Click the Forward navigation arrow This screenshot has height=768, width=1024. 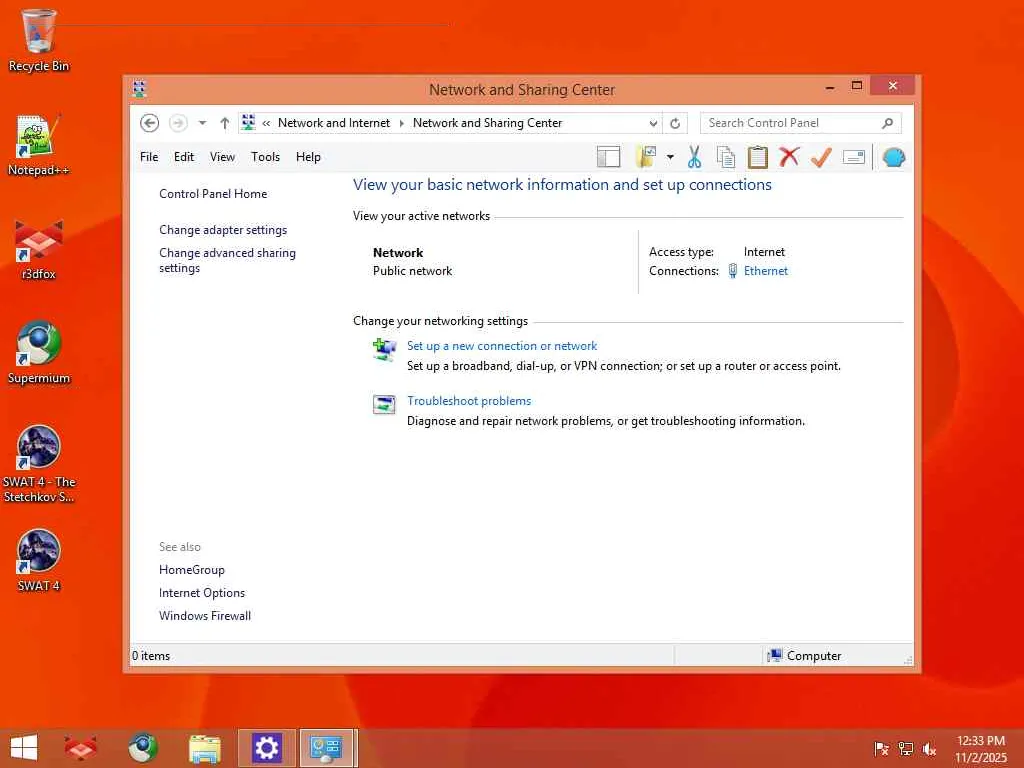178,123
